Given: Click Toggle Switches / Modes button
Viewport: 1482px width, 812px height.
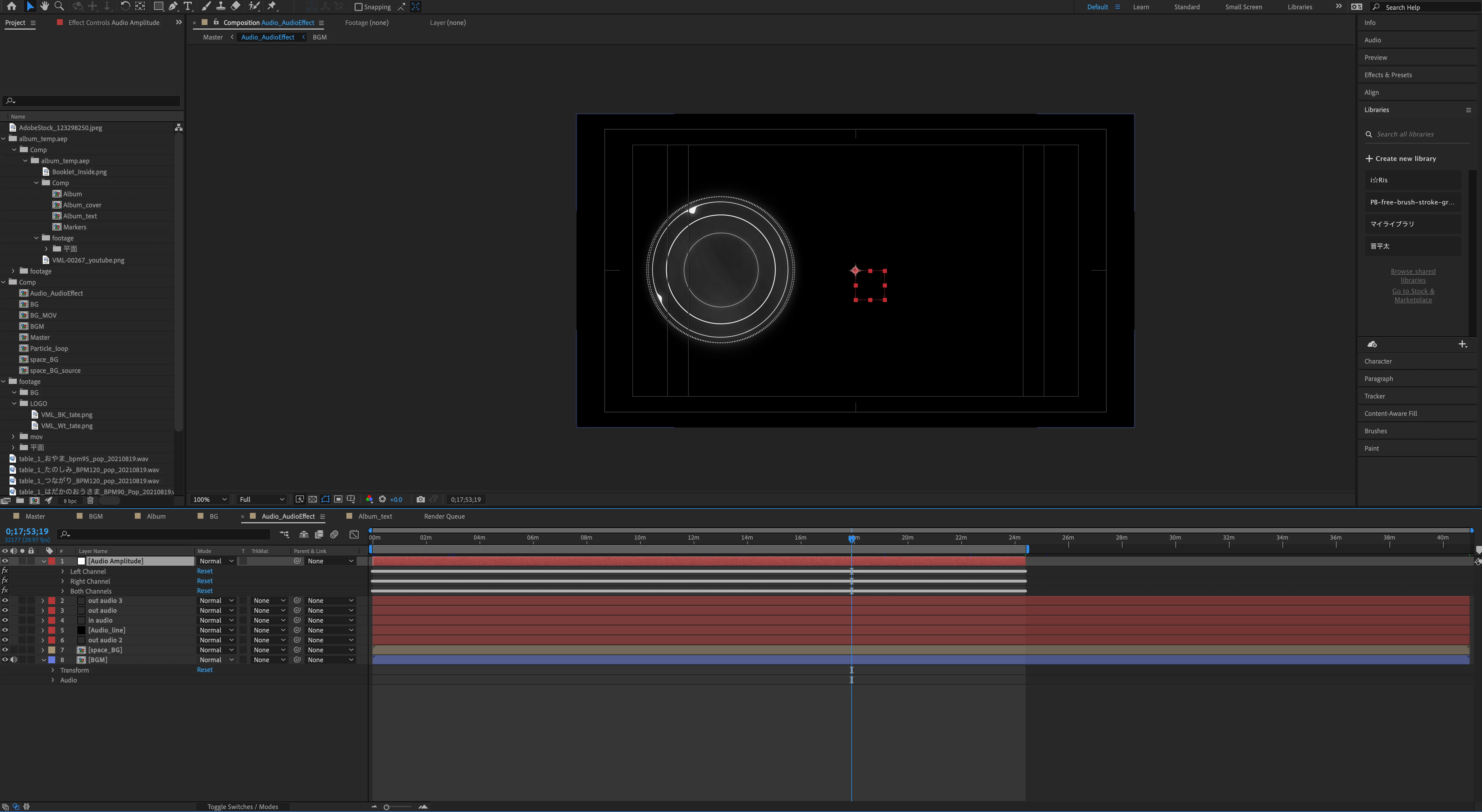Looking at the screenshot, I should tap(242, 806).
